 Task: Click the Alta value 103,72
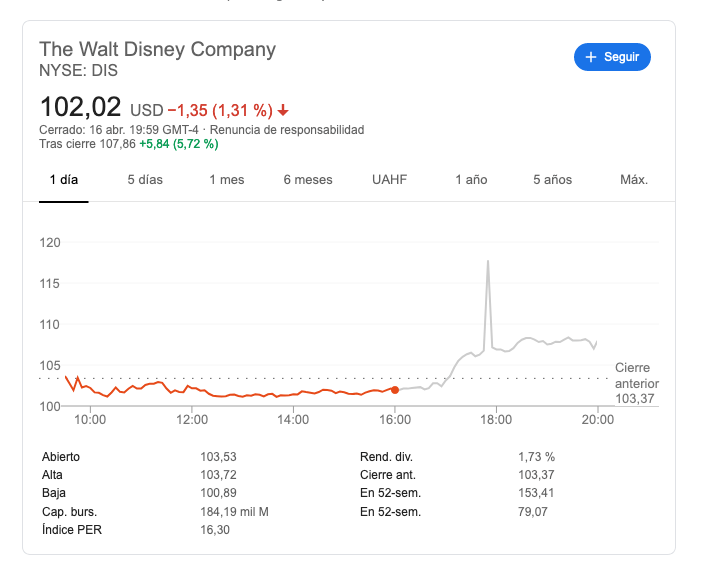coord(218,475)
